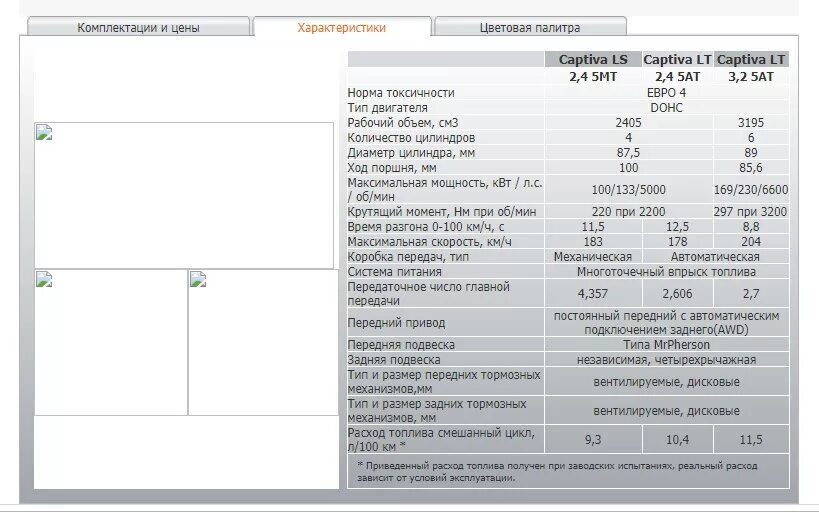The image size is (819, 517).
Task: Open the bottom-right small image placeholder
Action: [263, 342]
